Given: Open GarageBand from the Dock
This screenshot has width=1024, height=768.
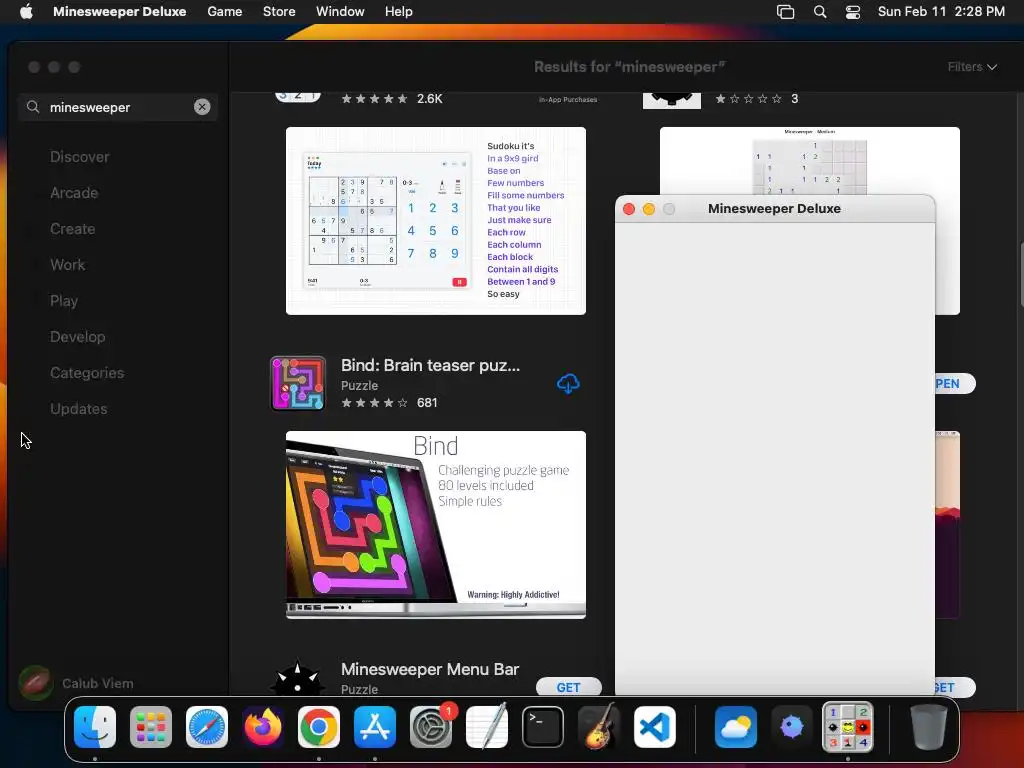Looking at the screenshot, I should pos(599,727).
